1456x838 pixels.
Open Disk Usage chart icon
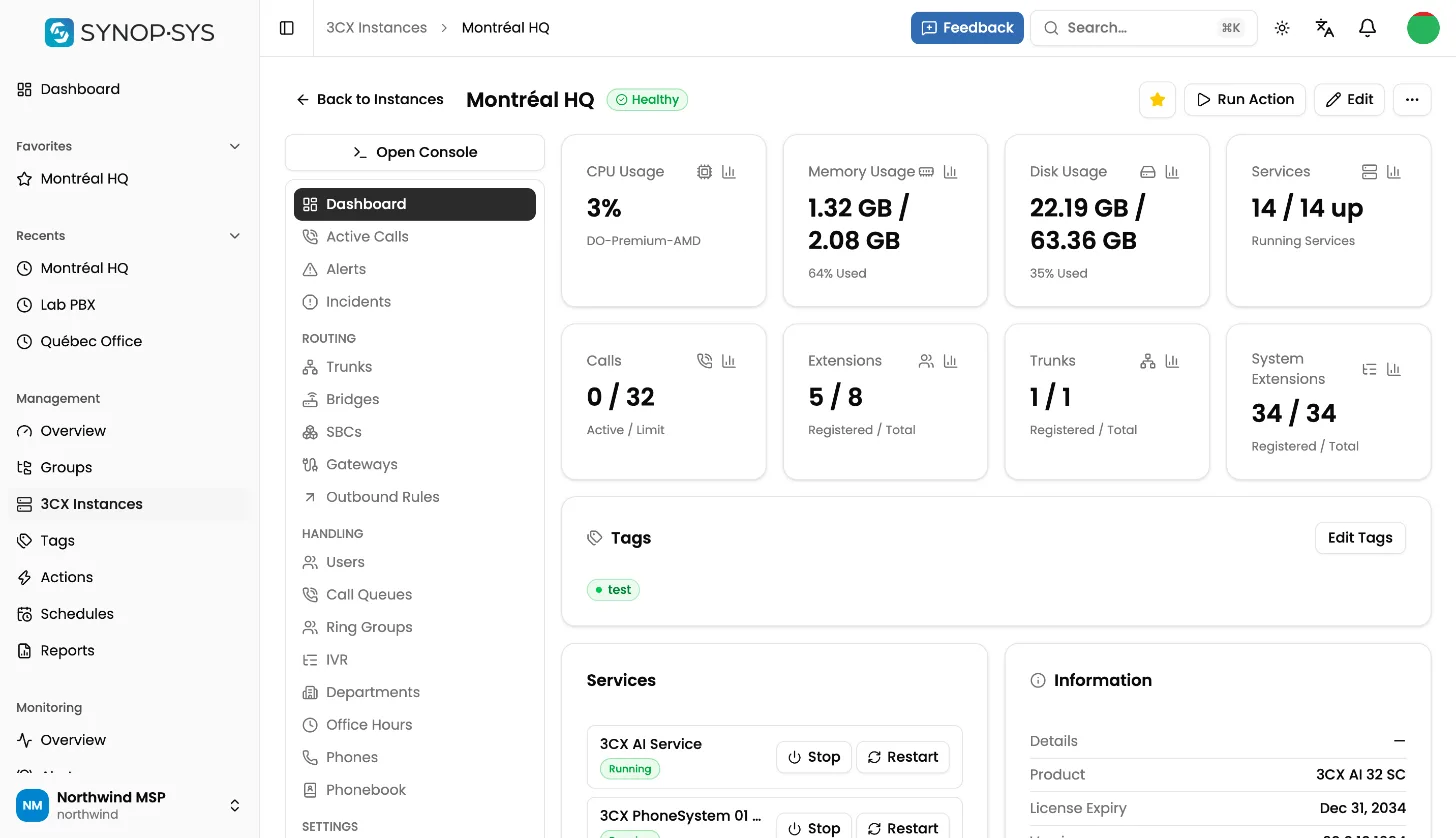[x=1172, y=172]
